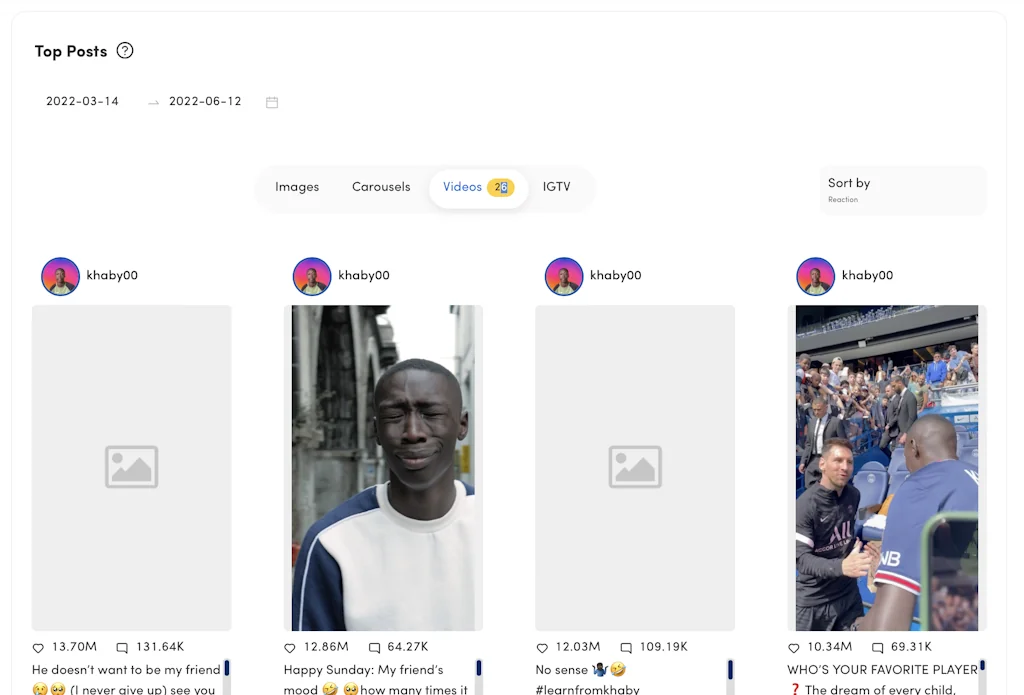Image resolution: width=1024 pixels, height=695 pixels.
Task: Open the calendar date picker icon
Action: point(272,102)
